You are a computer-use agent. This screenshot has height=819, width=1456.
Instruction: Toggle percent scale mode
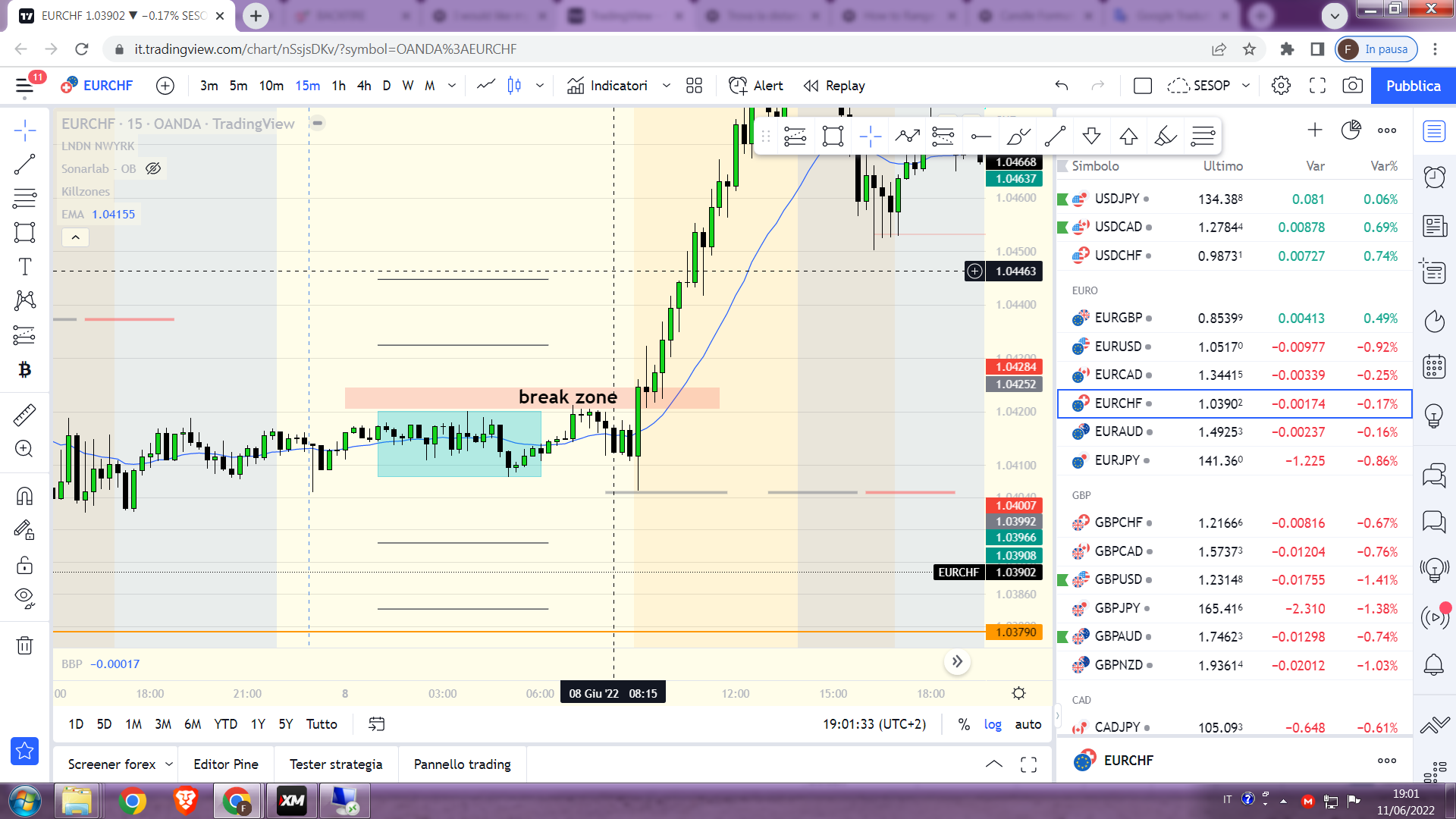tap(964, 724)
